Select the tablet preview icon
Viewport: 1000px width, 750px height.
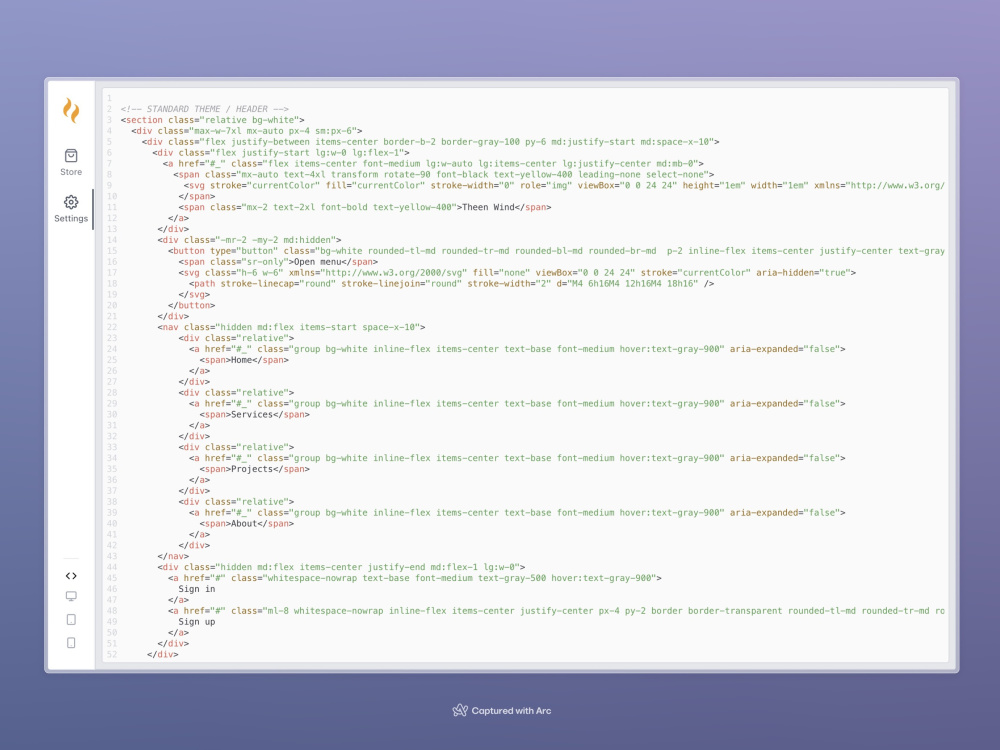coord(71,619)
